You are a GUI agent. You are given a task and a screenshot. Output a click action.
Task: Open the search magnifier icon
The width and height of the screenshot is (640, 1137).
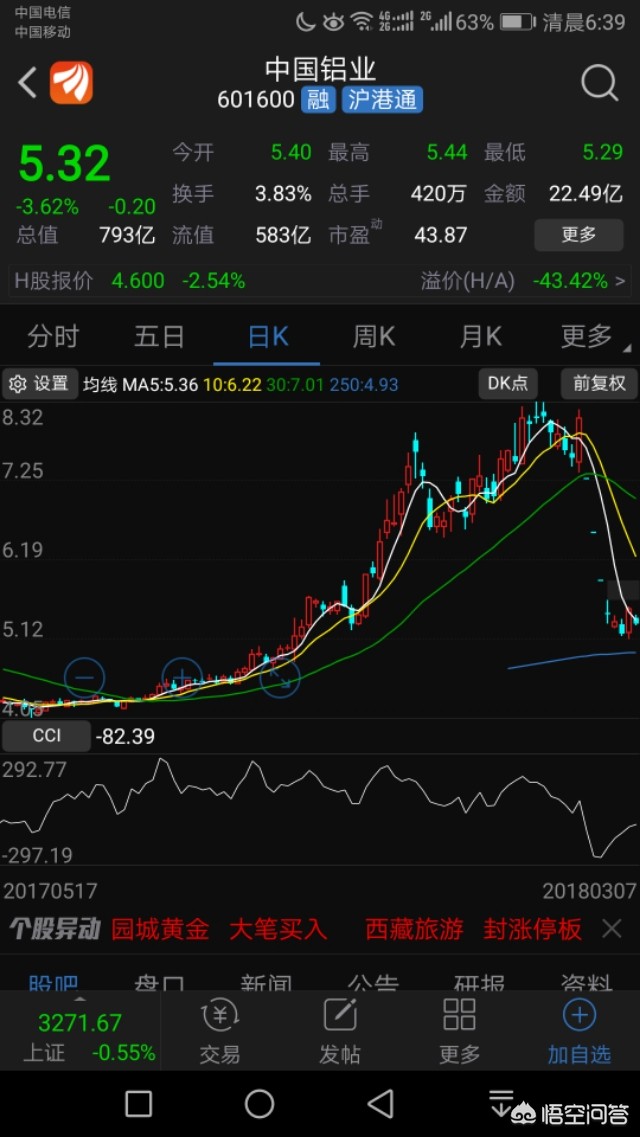pyautogui.click(x=599, y=83)
